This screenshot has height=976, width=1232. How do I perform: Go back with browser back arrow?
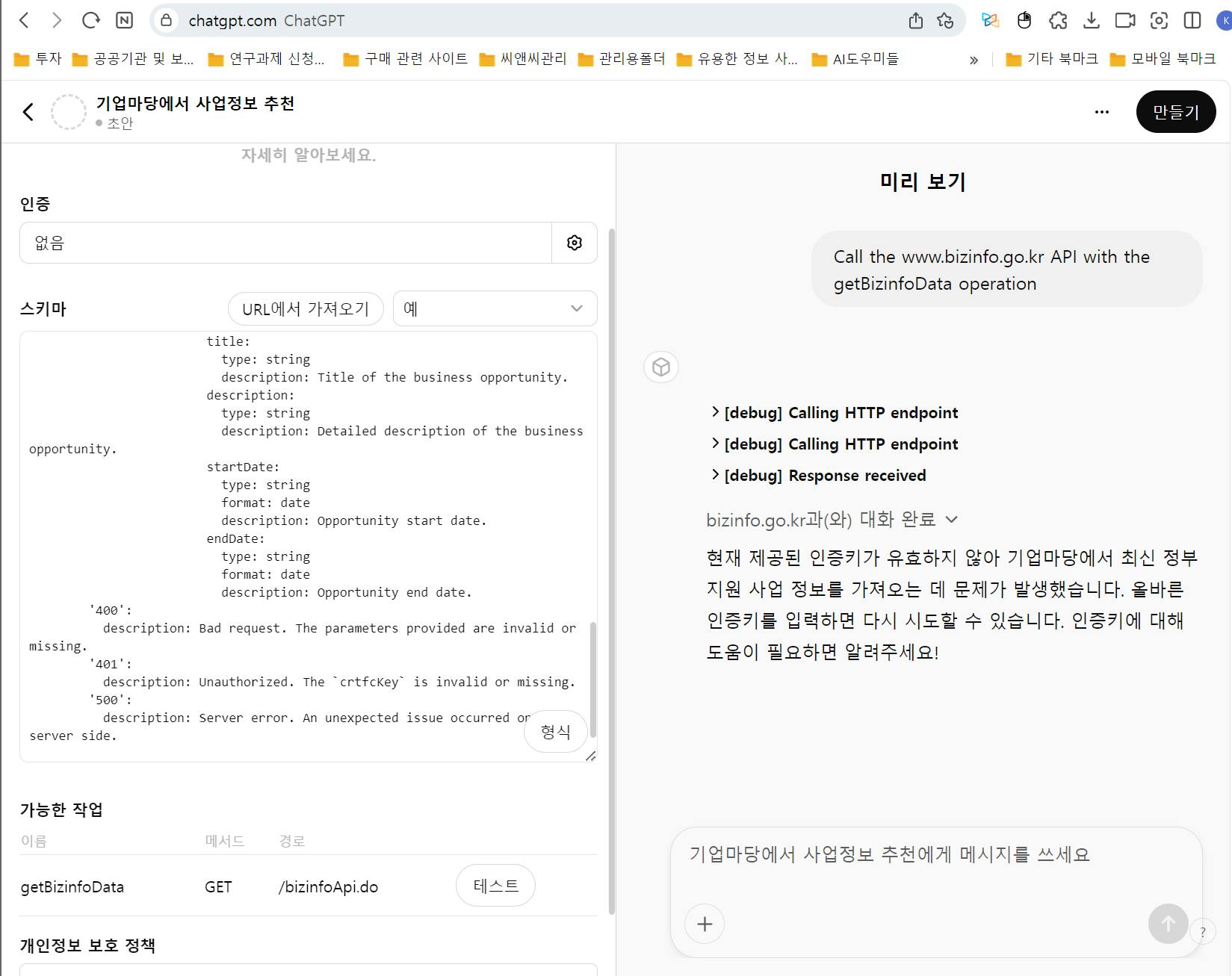[x=24, y=20]
